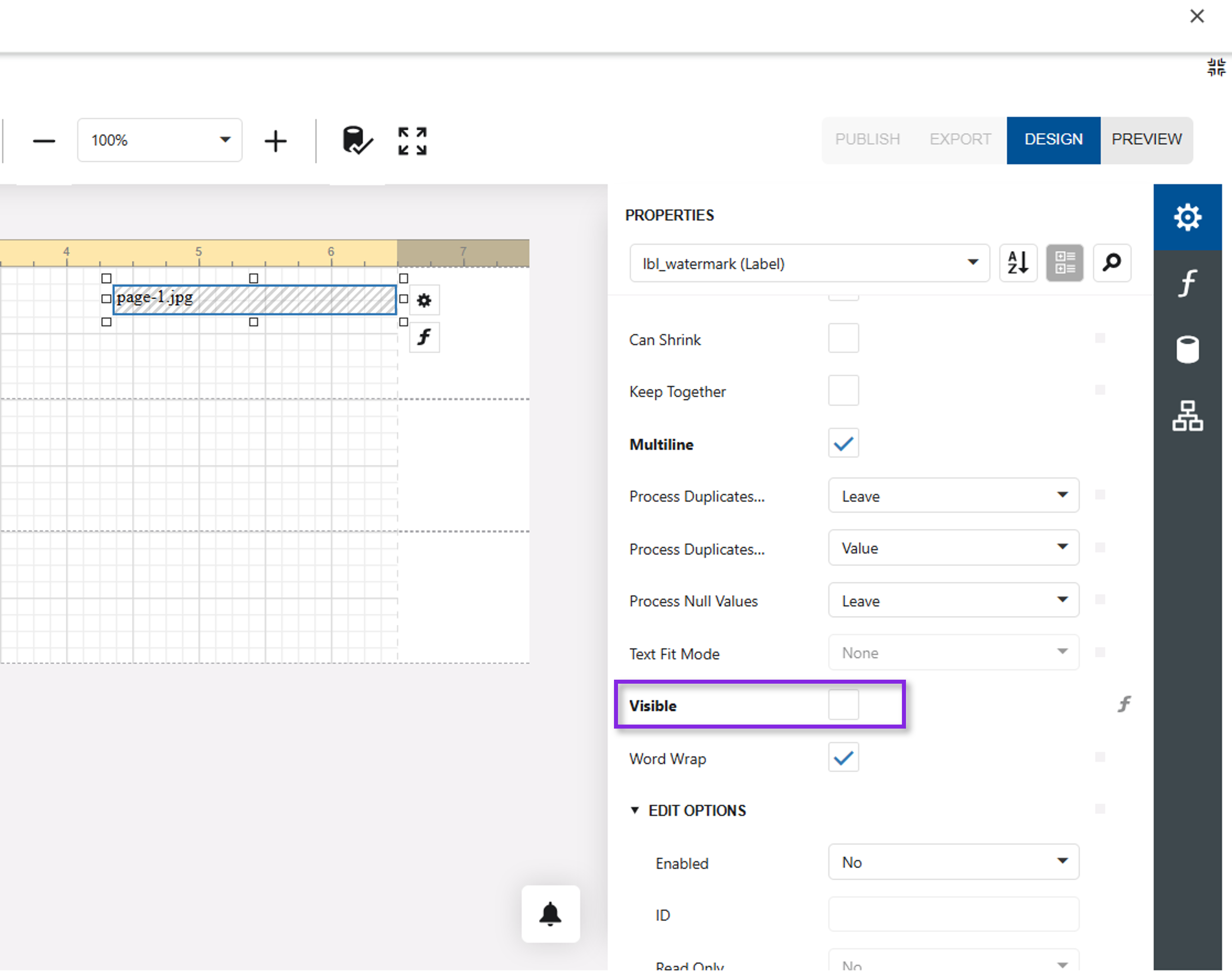Viewport: 1232px width, 978px height.
Task: Enable the Can Shrink option
Action: (843, 338)
